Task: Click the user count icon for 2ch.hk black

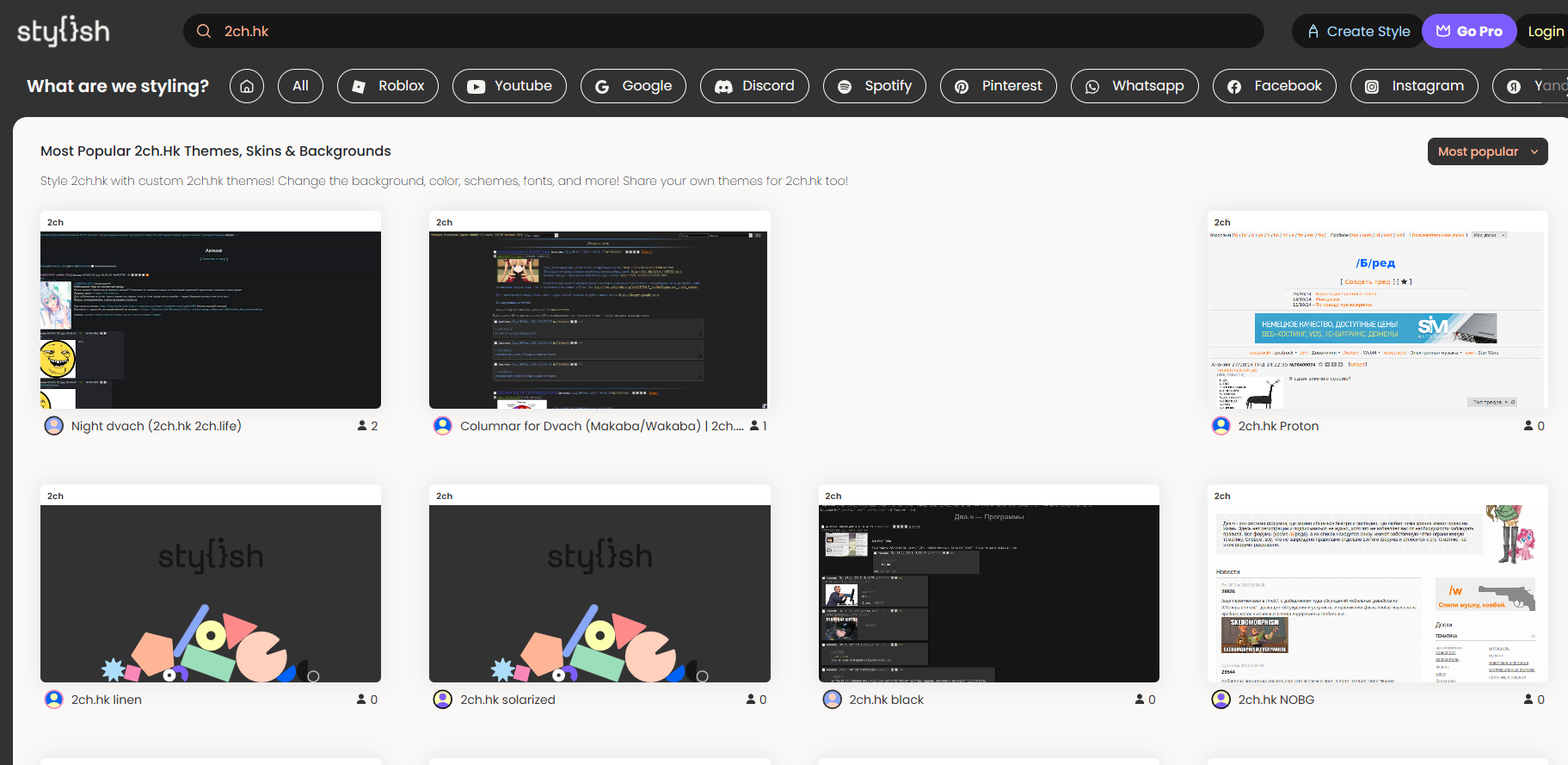Action: pyautogui.click(x=1140, y=700)
